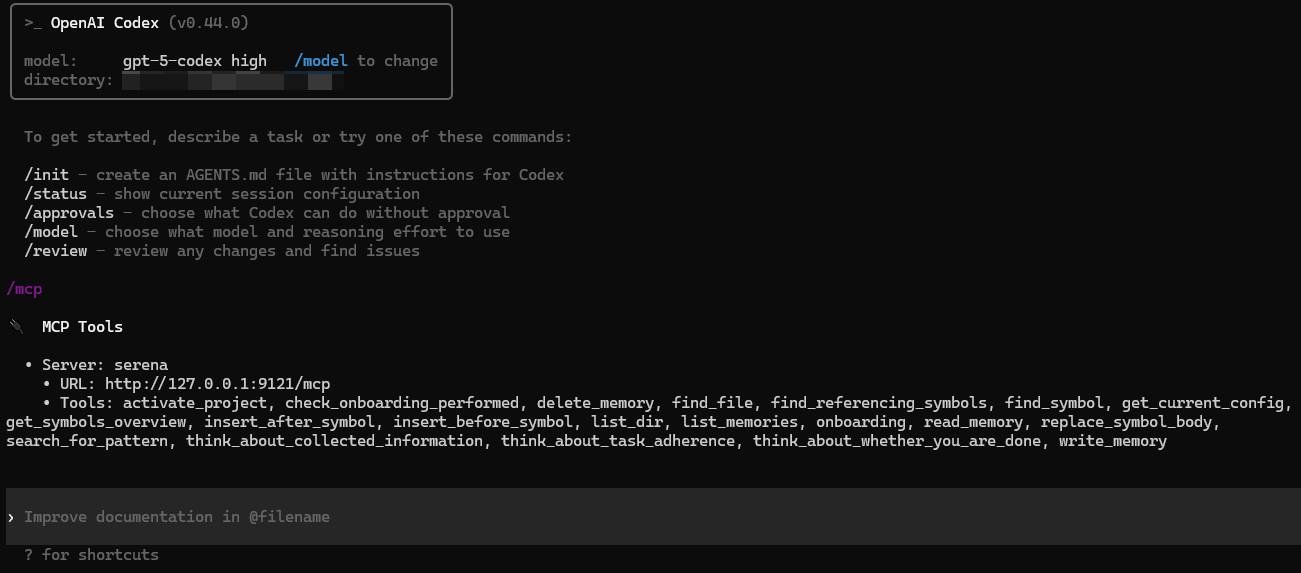Viewport: 1301px width, 573px height.
Task: Click the /init command
Action: tap(46, 175)
